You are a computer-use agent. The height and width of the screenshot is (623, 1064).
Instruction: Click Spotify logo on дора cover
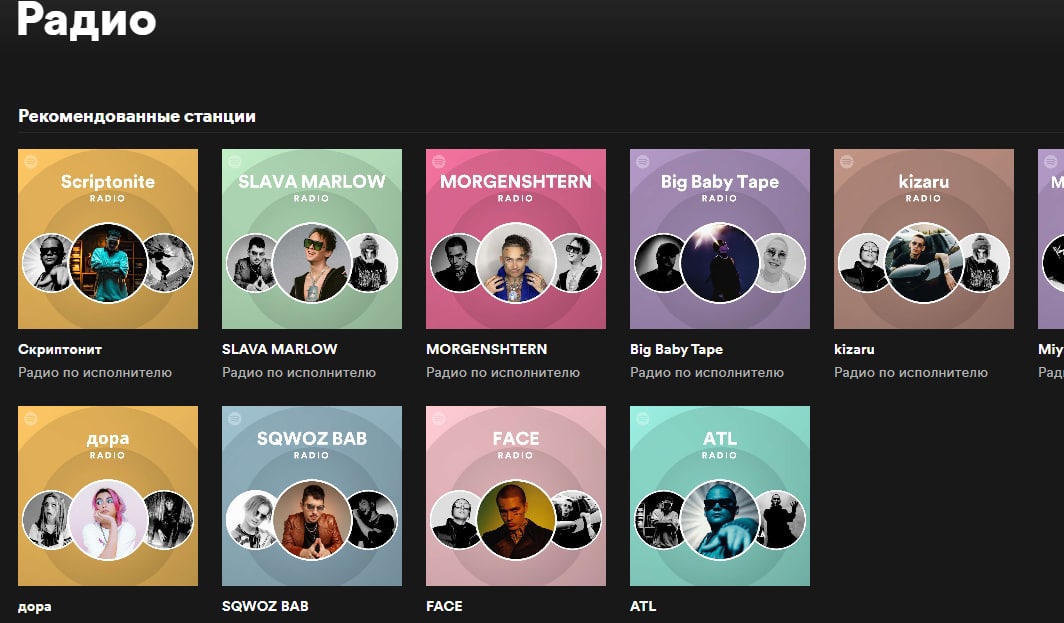pos(31,419)
